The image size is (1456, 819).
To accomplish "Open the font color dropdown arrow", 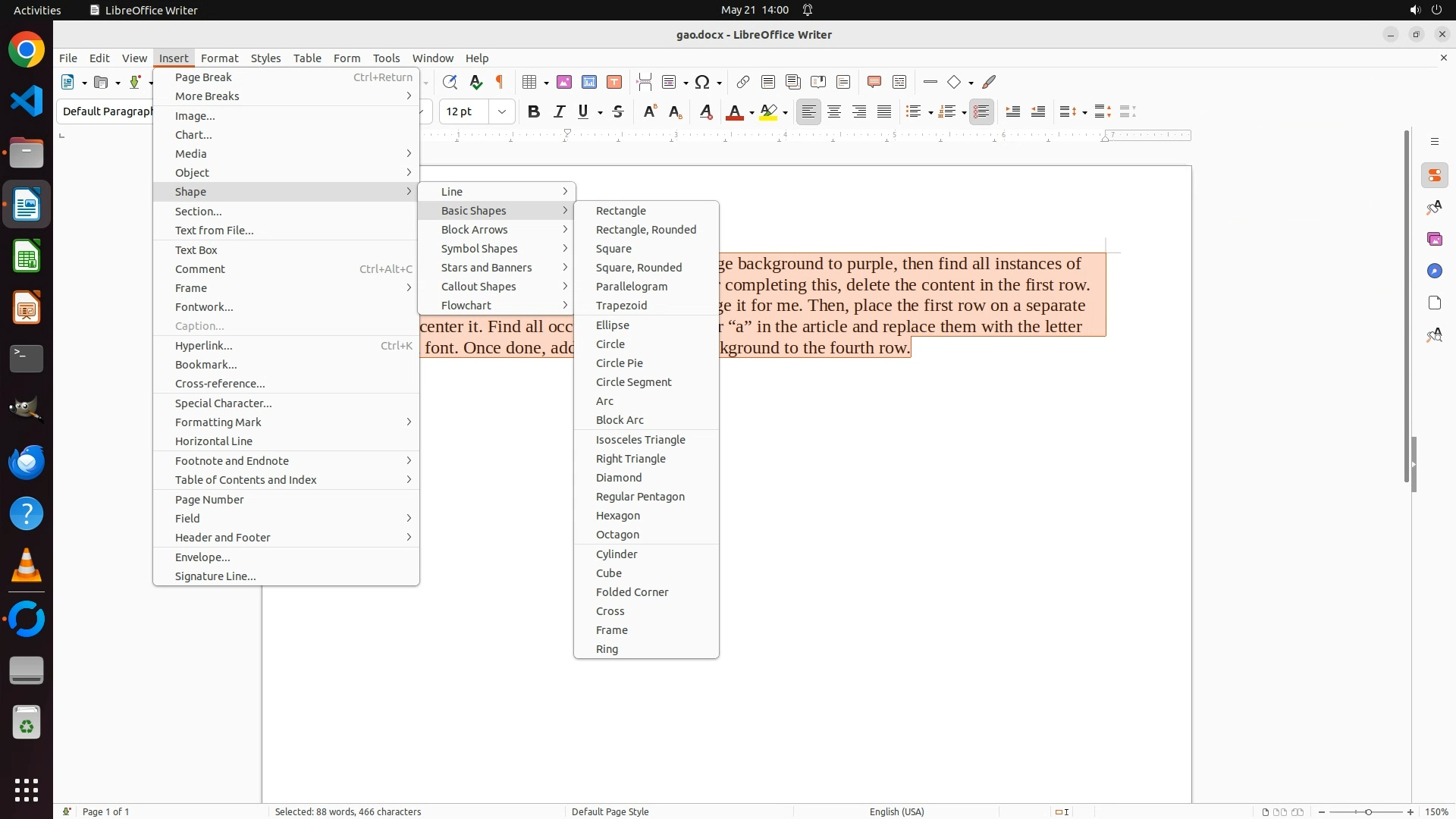I will [752, 113].
